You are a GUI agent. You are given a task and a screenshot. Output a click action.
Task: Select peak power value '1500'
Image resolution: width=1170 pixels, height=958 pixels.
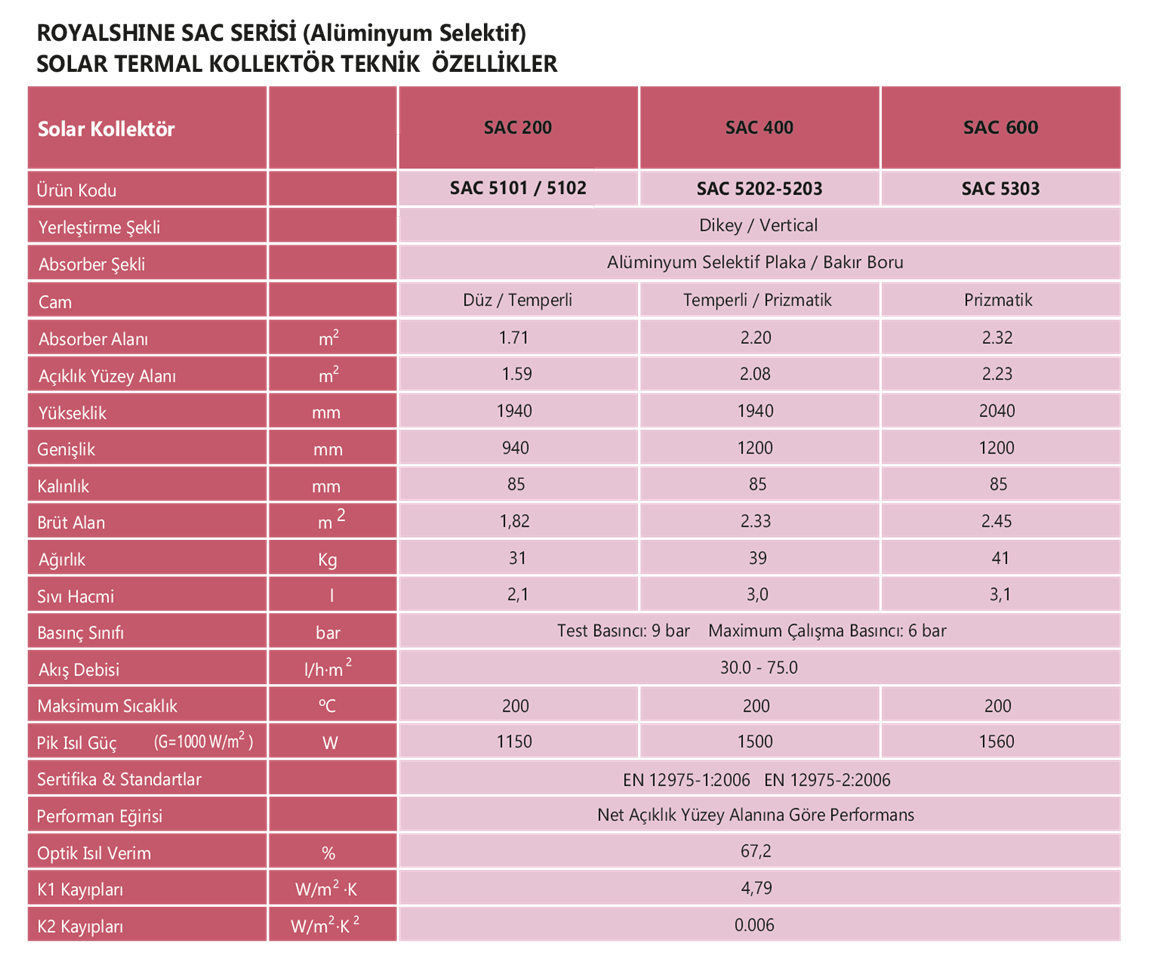tap(755, 742)
